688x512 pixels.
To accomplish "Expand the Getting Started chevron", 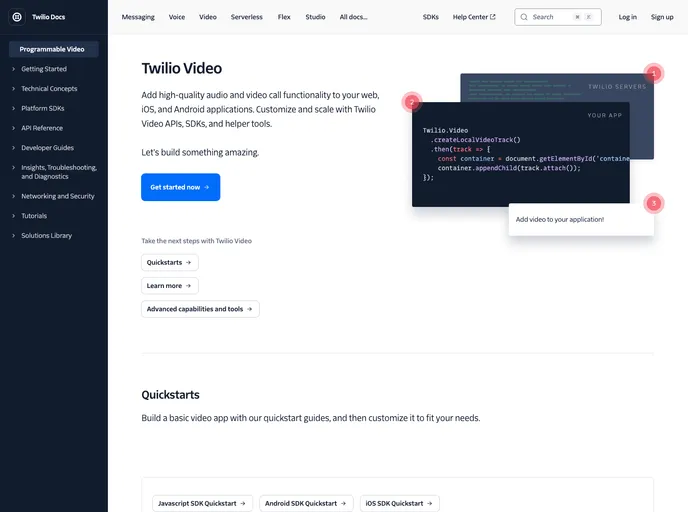I will coord(13,69).
